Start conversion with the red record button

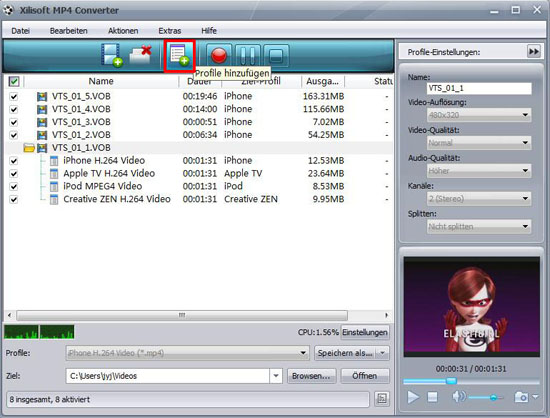click(219, 56)
